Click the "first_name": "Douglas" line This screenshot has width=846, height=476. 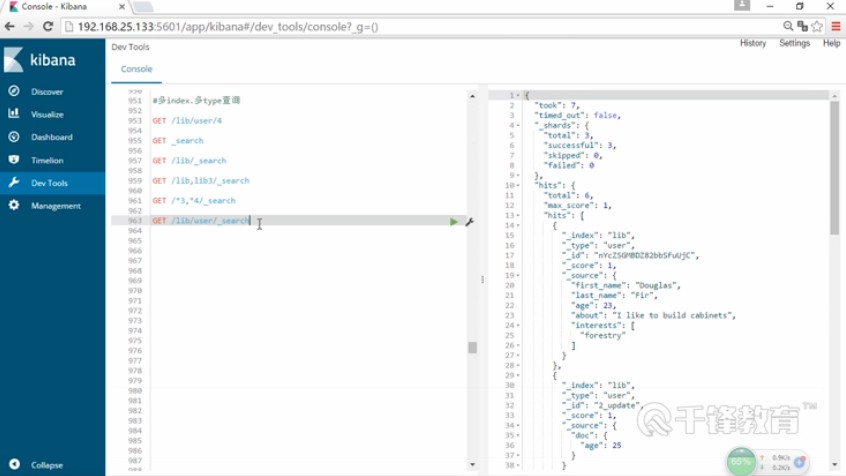click(626, 285)
